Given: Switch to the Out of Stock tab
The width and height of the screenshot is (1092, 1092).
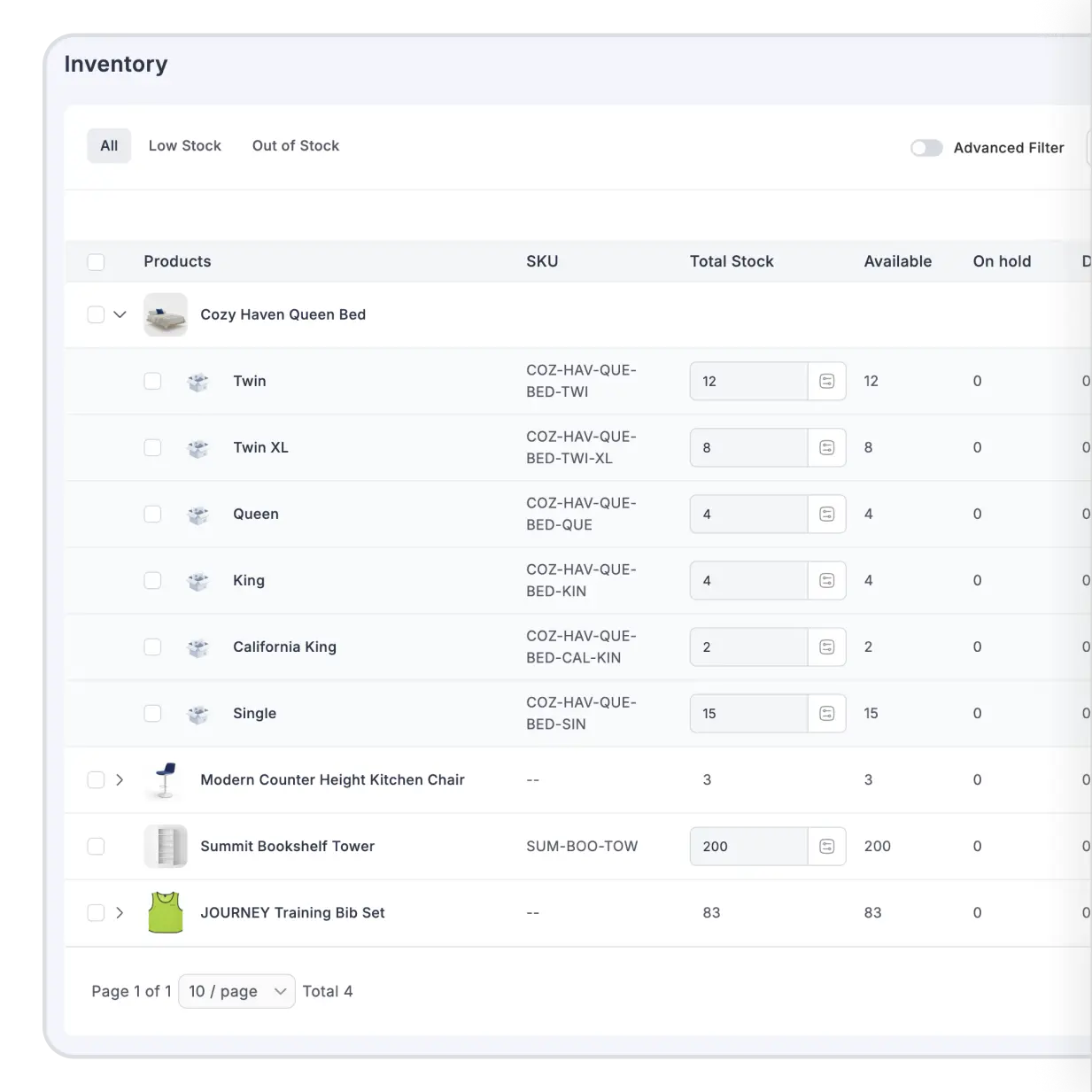Looking at the screenshot, I should click(296, 146).
